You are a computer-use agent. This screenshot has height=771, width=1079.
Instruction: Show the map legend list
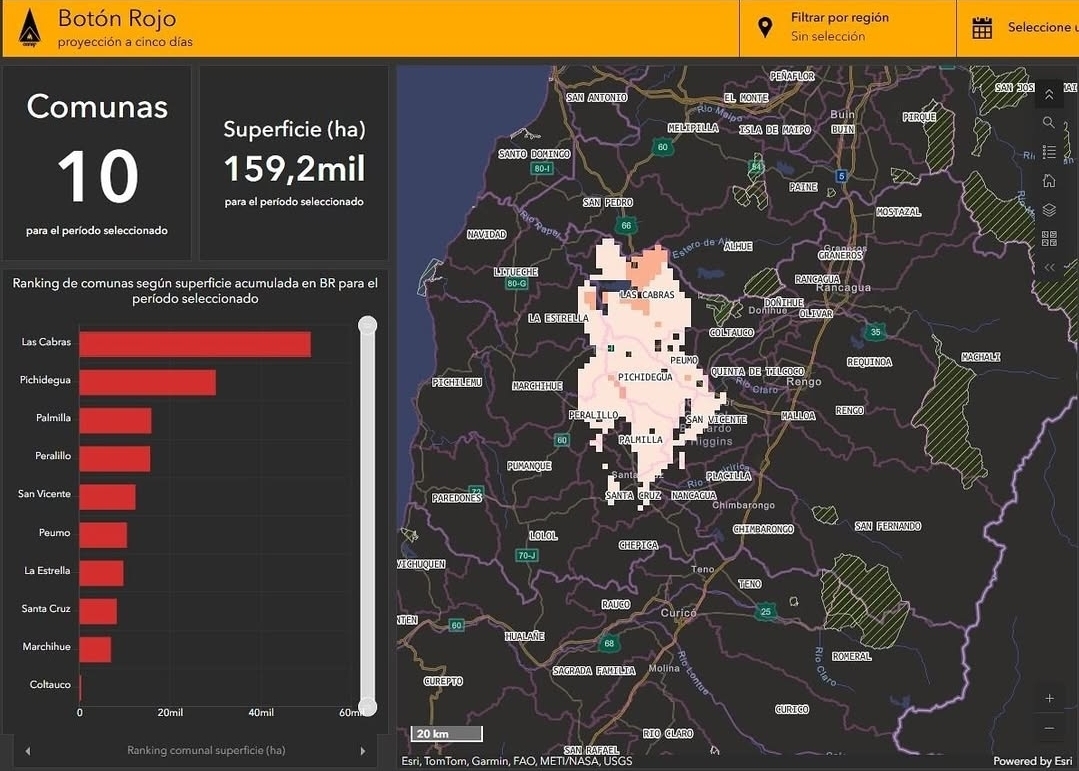[1048, 152]
